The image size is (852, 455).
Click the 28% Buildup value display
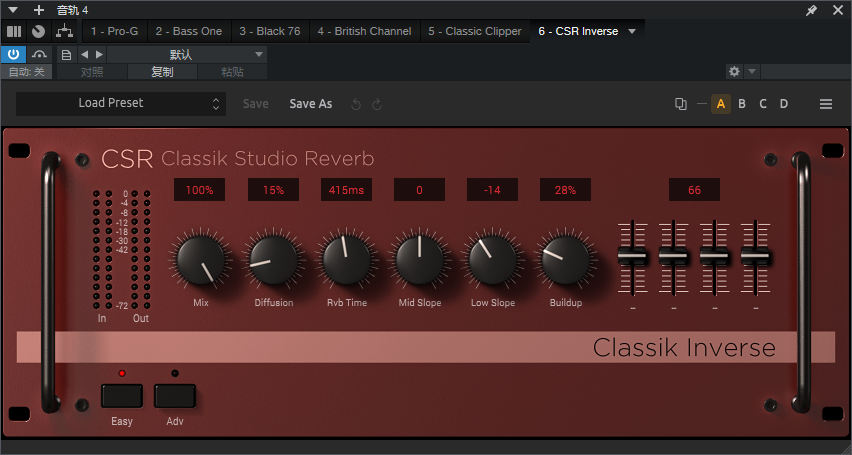pos(565,190)
